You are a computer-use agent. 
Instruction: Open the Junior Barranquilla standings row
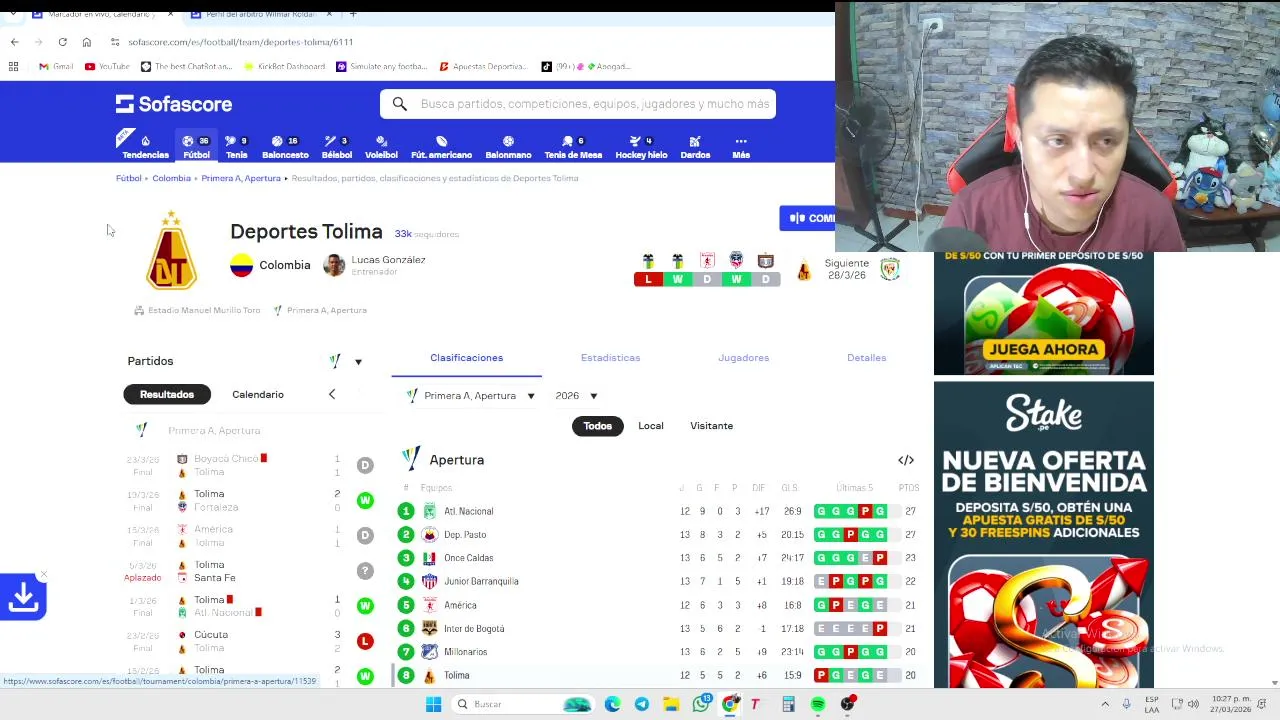click(659, 581)
